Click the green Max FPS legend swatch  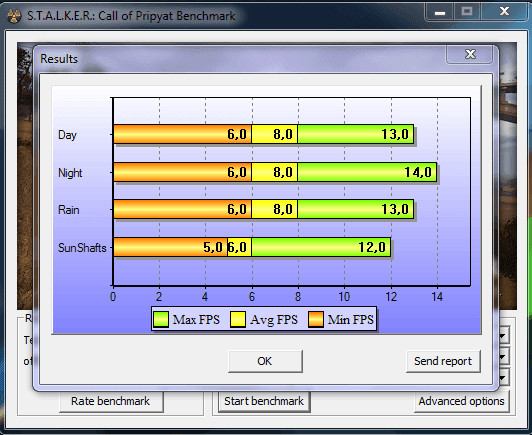pyautogui.click(x=160, y=319)
